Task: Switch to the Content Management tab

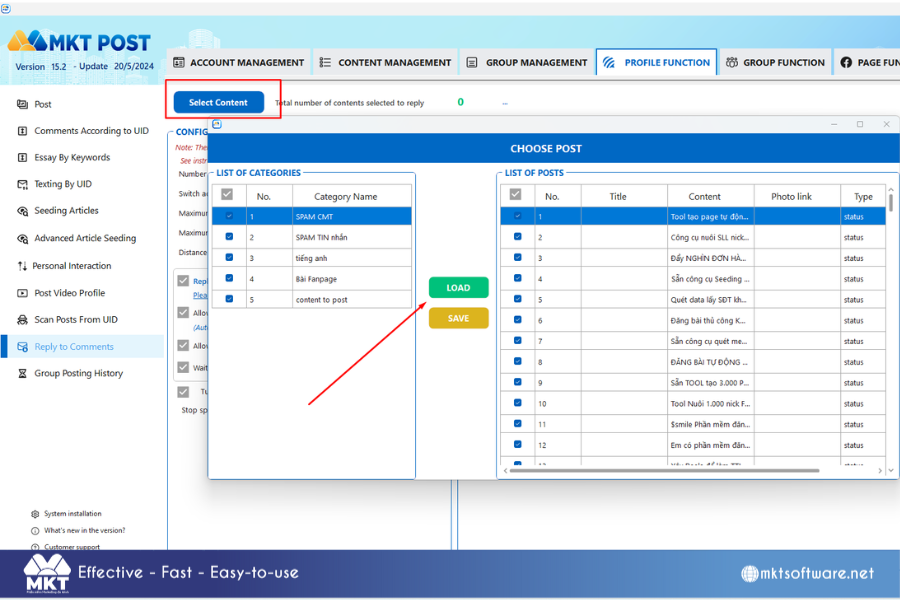Action: coord(386,63)
